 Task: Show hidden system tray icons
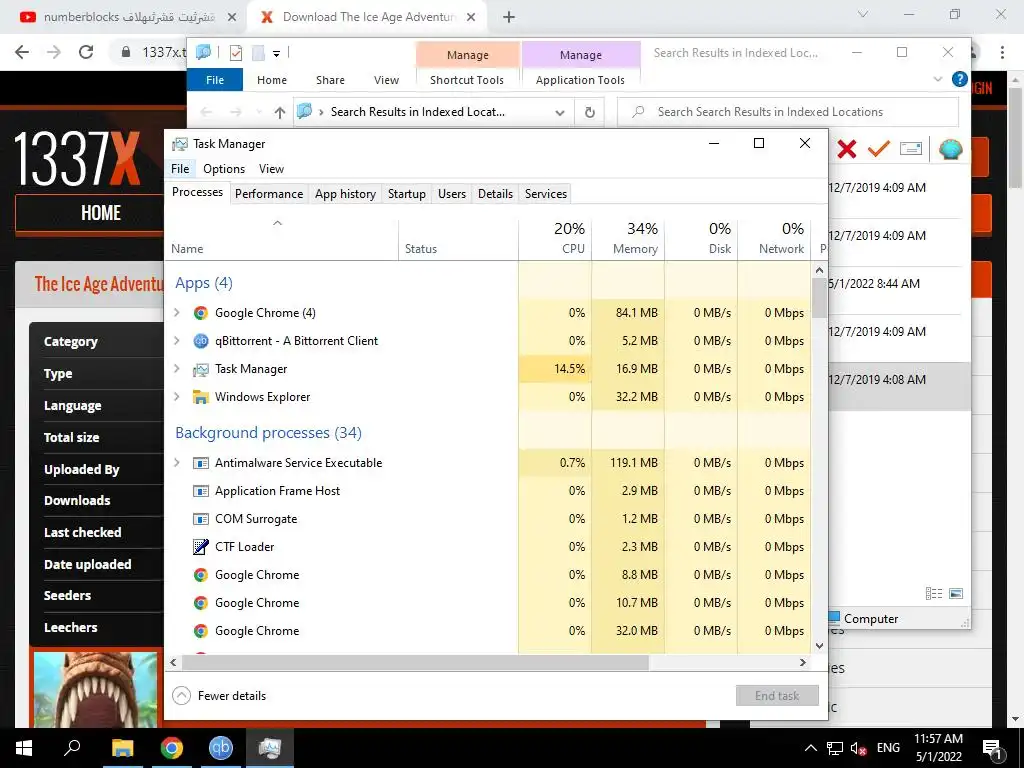point(810,748)
